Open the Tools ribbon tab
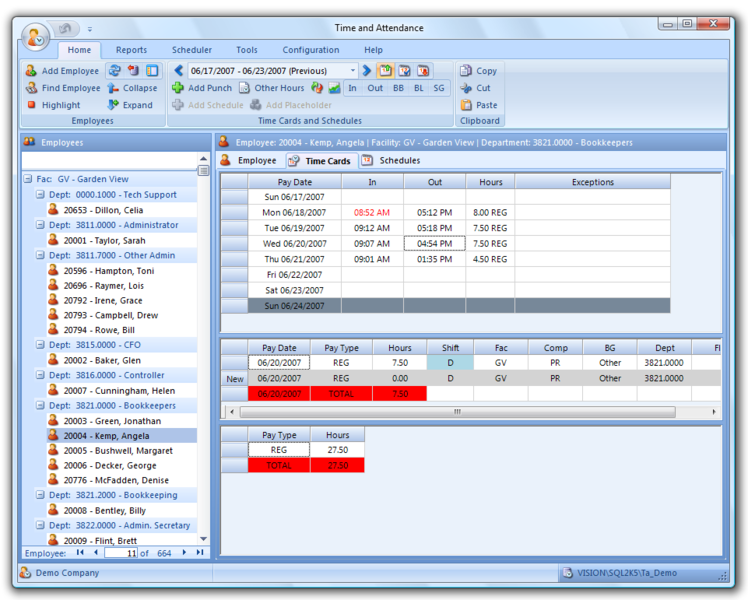 click(247, 50)
